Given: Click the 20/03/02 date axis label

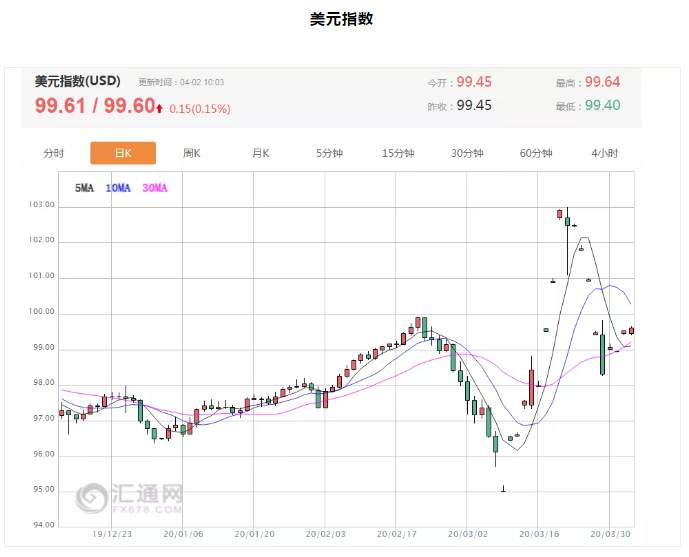Looking at the screenshot, I should [x=468, y=534].
